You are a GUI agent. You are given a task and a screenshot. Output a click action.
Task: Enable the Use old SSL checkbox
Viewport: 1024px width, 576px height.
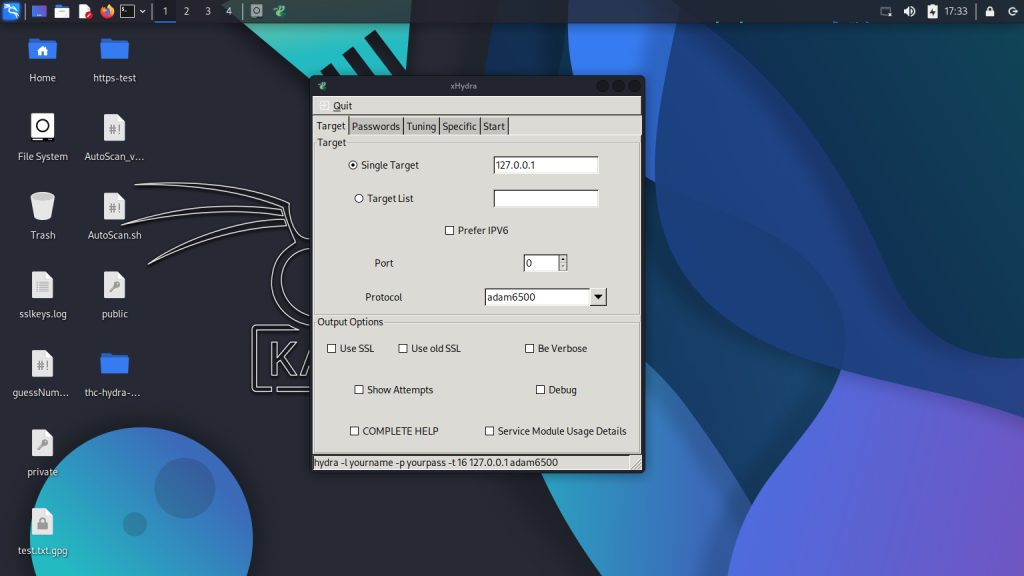(403, 349)
